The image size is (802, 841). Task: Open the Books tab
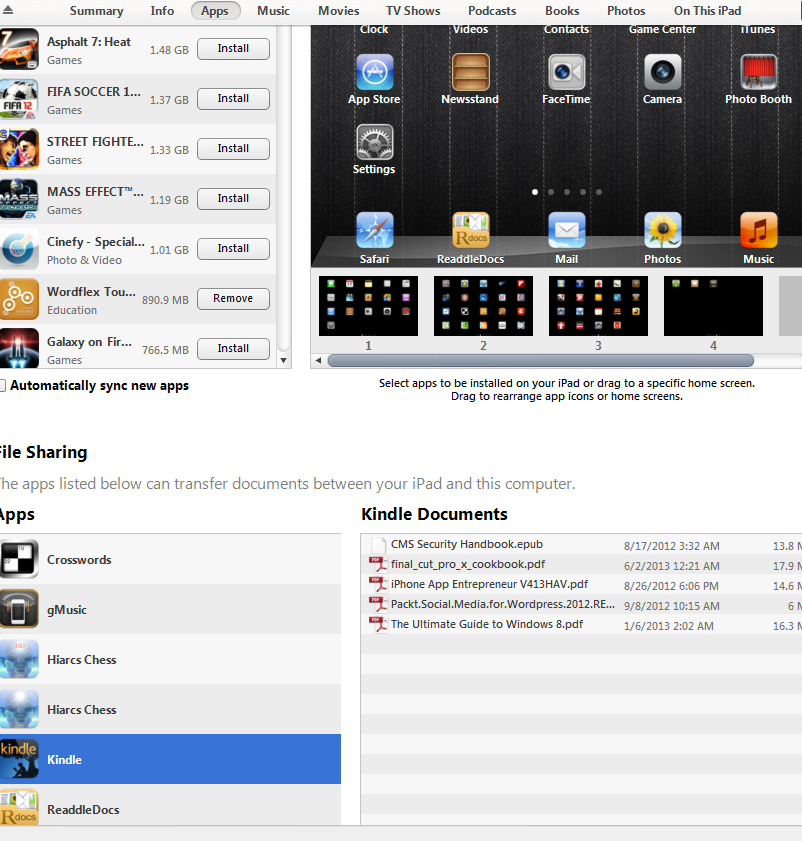point(562,11)
